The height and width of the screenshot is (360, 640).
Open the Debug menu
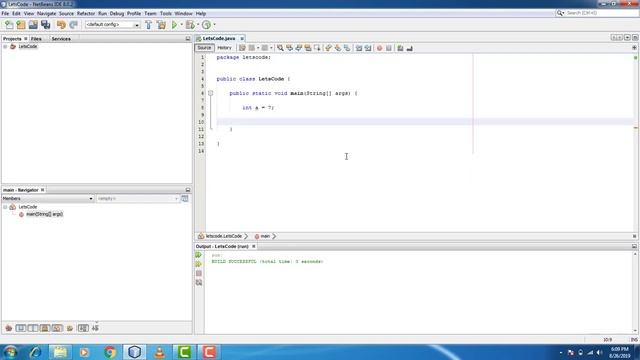click(x=117, y=13)
